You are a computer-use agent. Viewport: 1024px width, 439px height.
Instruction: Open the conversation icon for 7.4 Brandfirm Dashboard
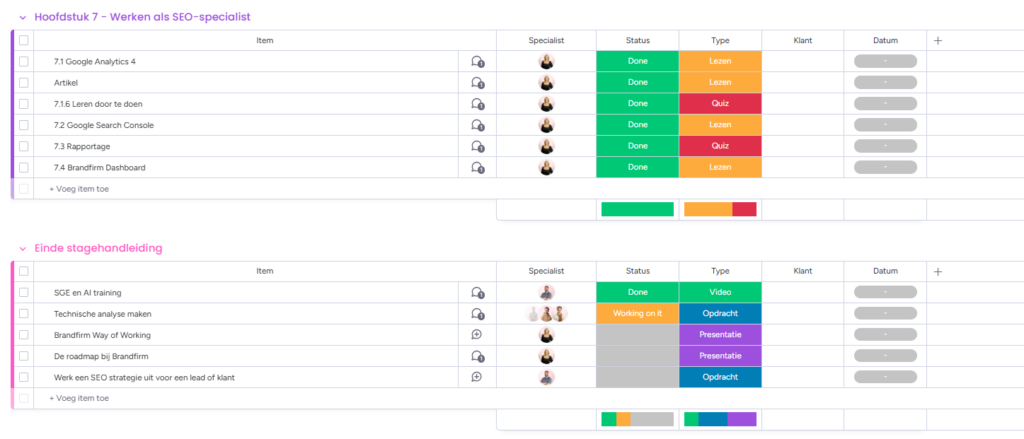click(477, 168)
